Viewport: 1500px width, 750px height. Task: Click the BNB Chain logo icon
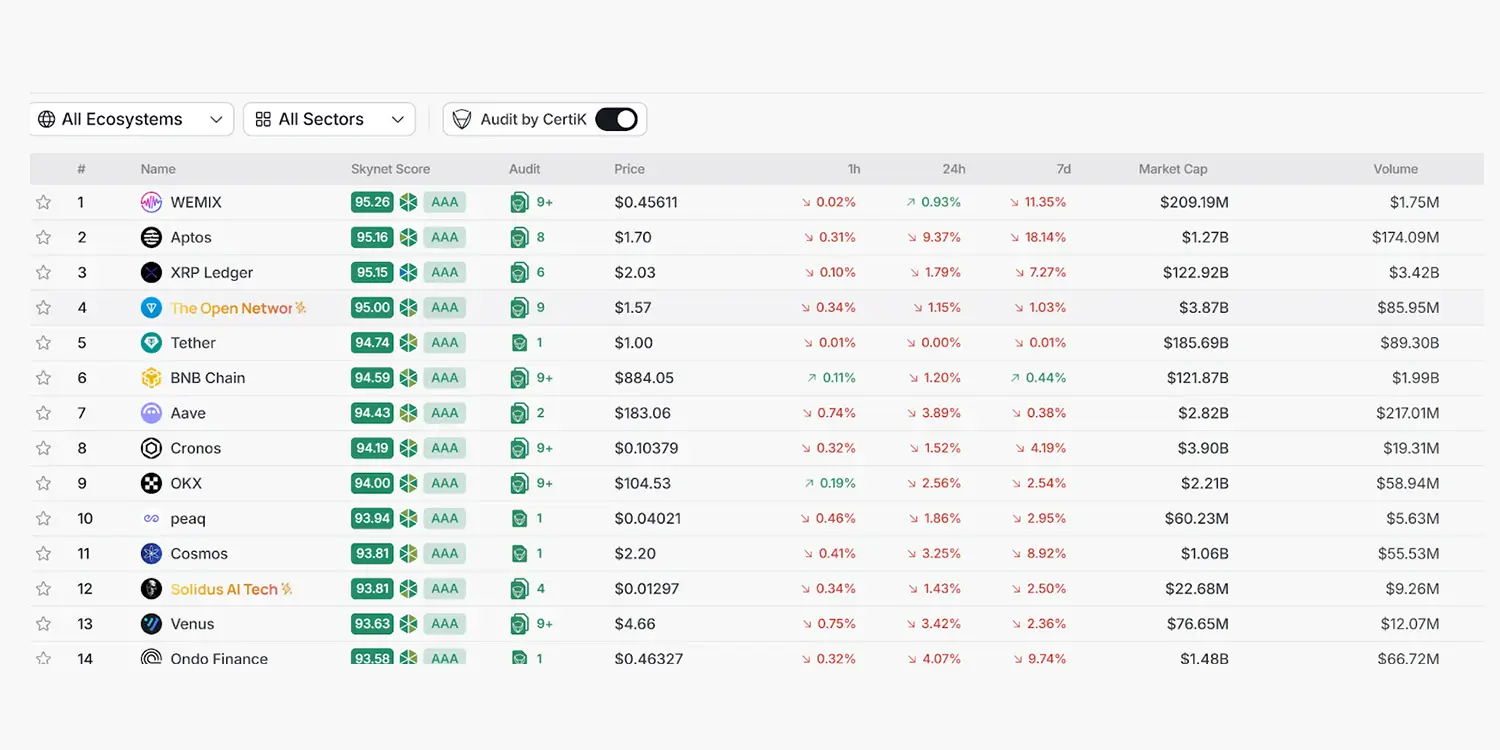coord(151,378)
